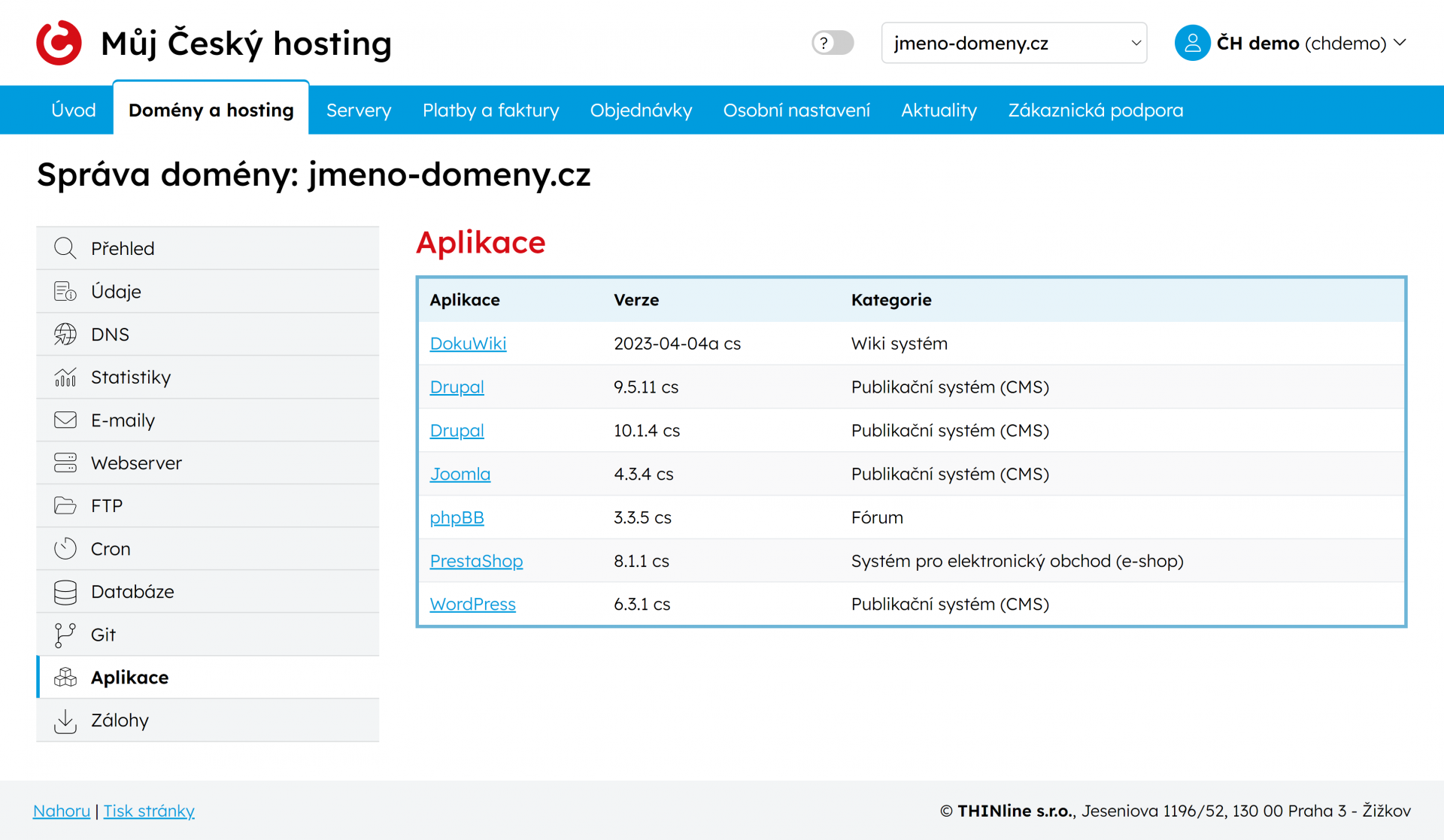
Task: Click the Git branch icon
Action: point(65,635)
